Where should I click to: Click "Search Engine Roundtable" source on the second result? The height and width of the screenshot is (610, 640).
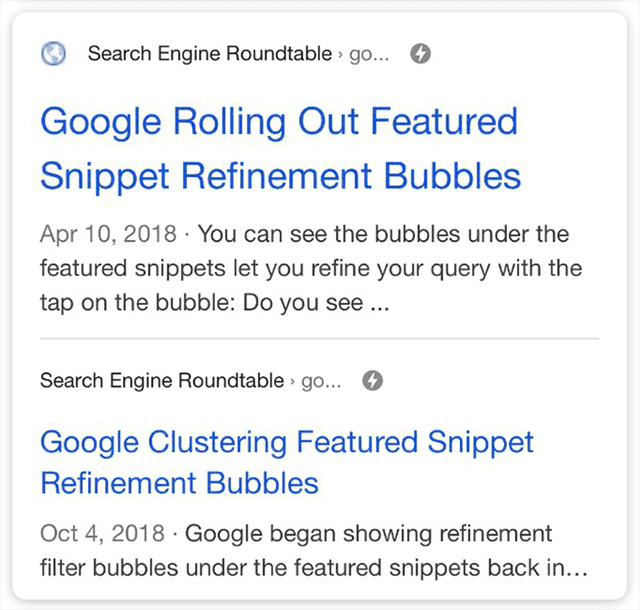coord(161,381)
